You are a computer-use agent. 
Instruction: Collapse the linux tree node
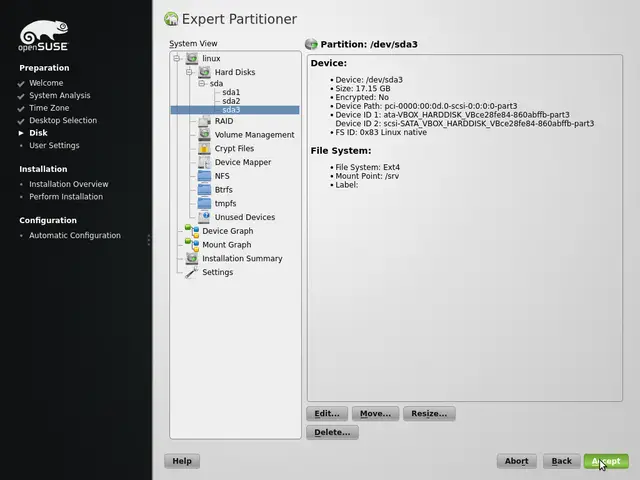(177, 58)
